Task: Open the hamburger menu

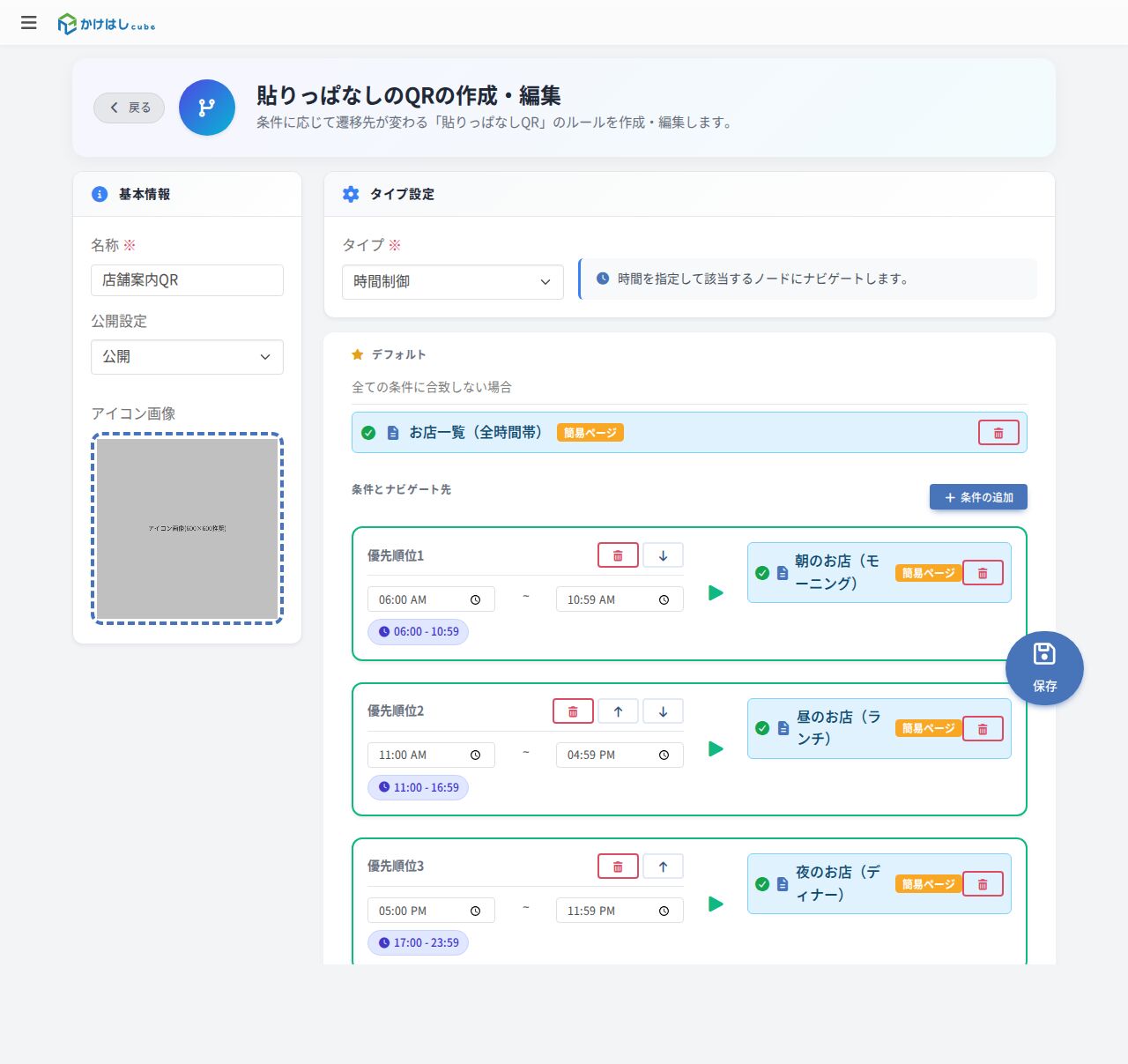Action: pyautogui.click(x=29, y=23)
